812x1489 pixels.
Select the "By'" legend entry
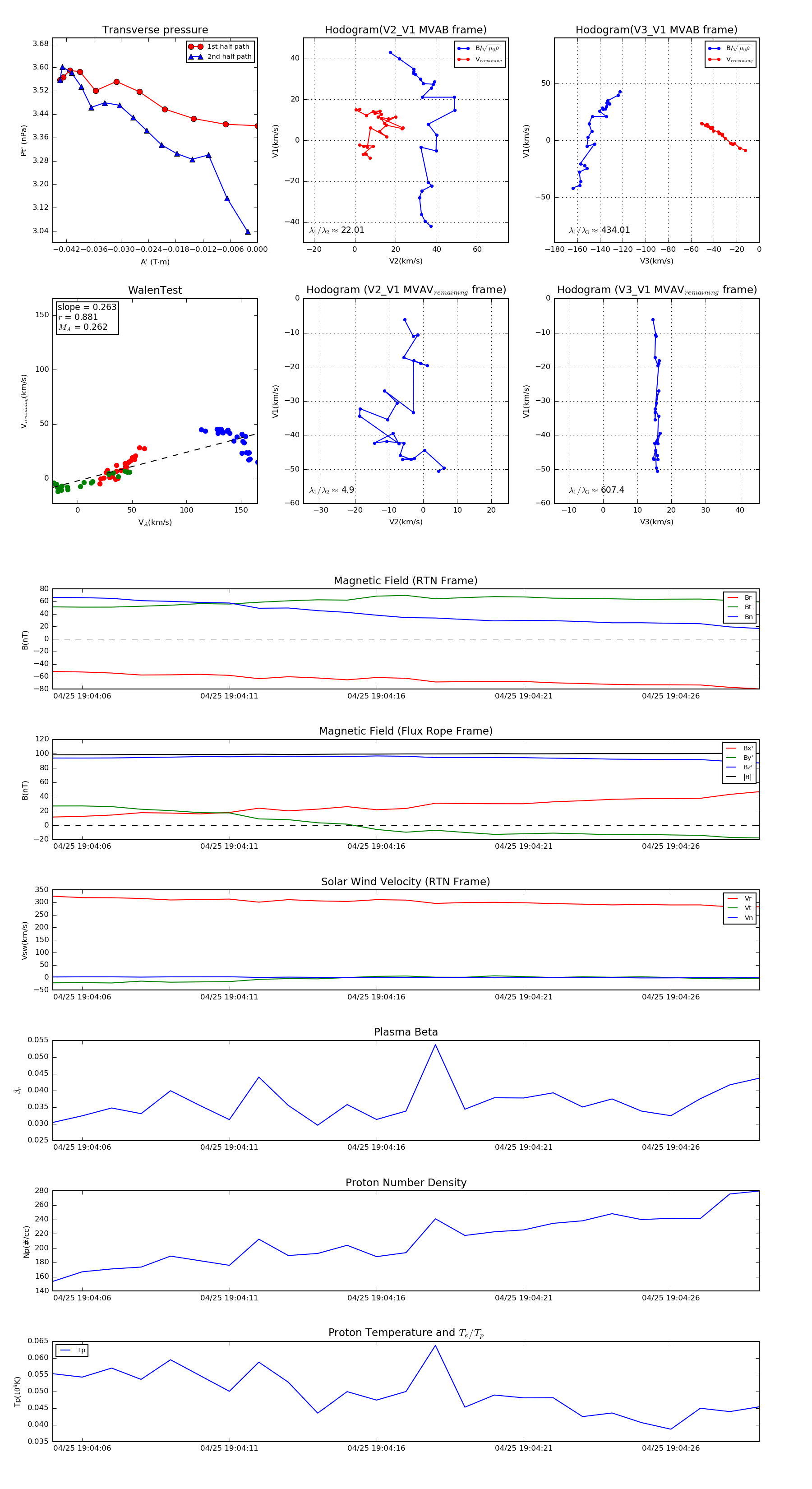(x=740, y=758)
